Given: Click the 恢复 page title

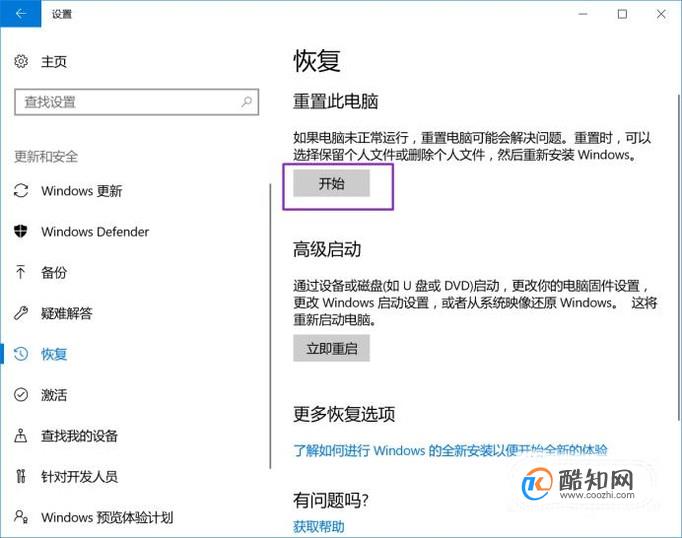Looking at the screenshot, I should (x=317, y=60).
